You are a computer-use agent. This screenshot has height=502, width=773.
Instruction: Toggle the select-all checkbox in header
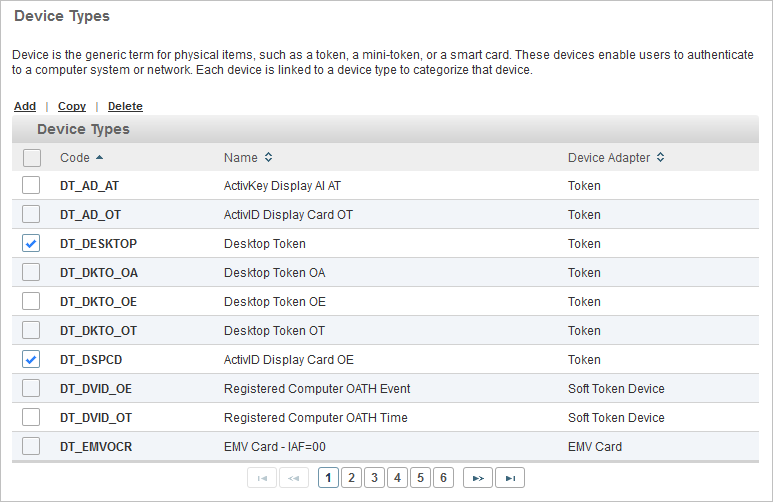[x=32, y=157]
